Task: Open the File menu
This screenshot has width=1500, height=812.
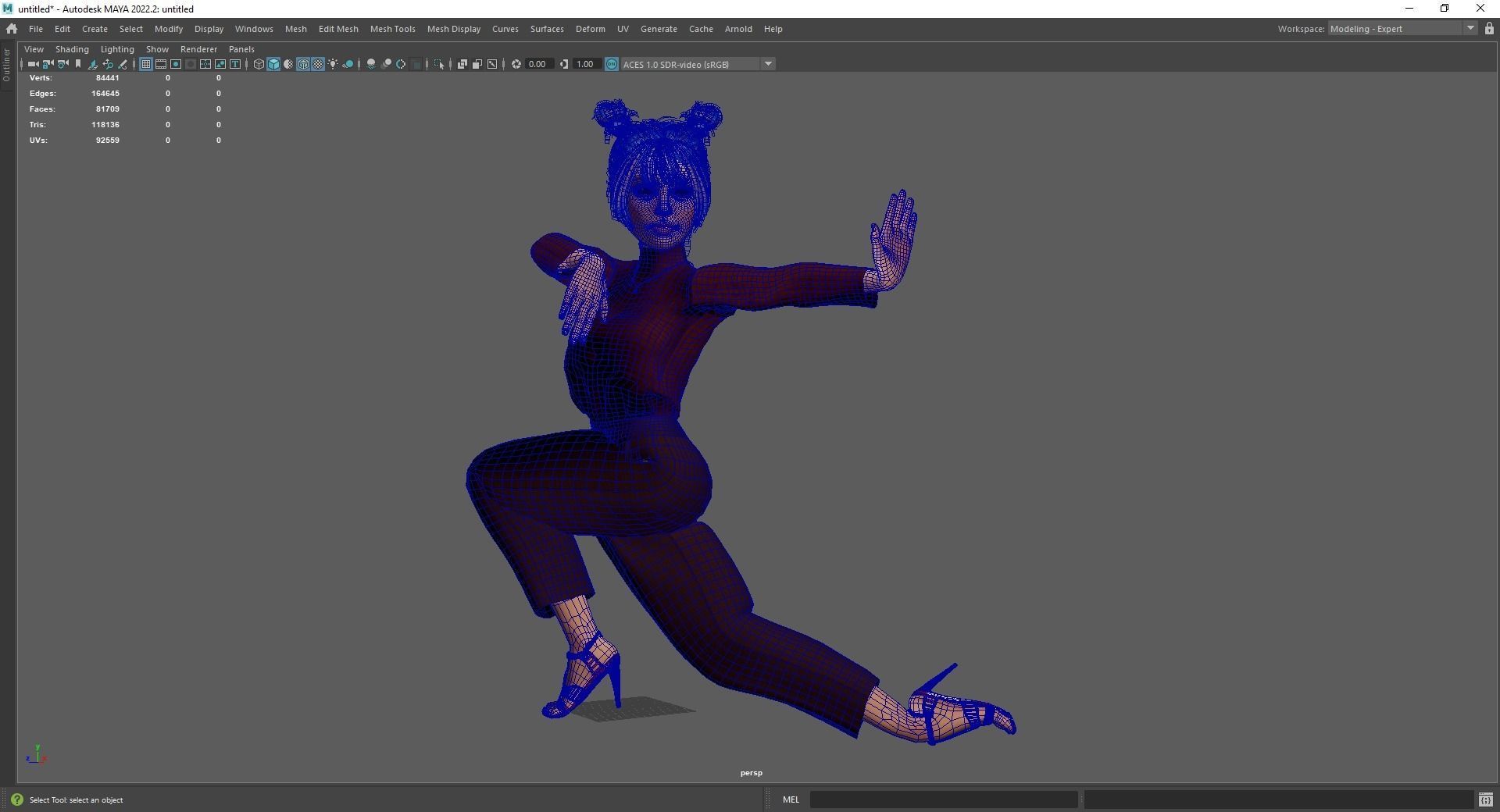Action: (36, 29)
